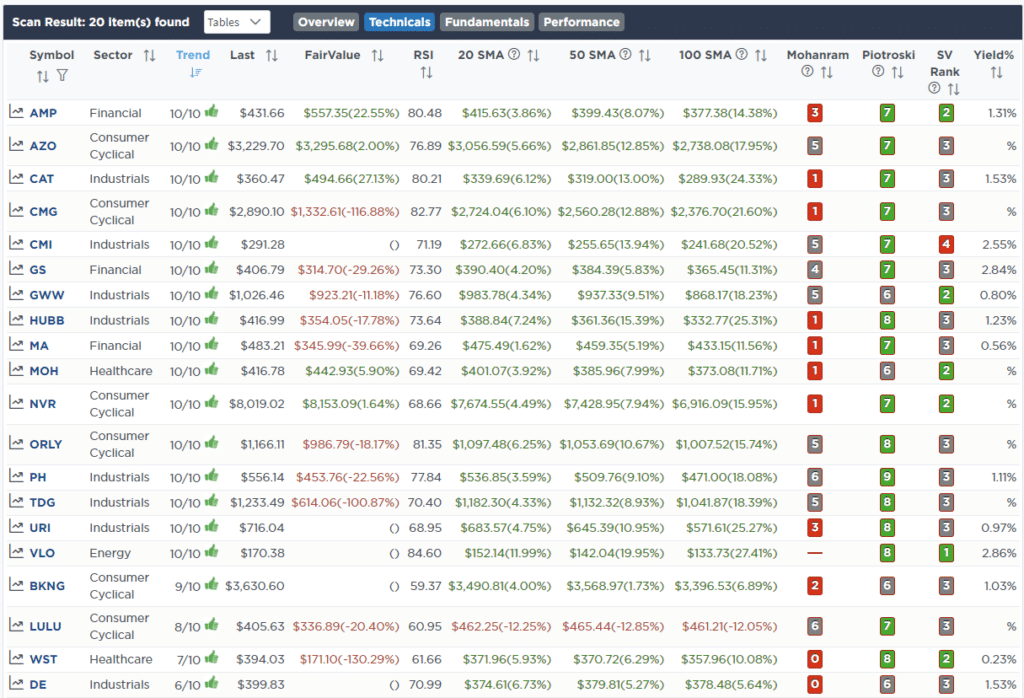Show help for 20 SMA
This screenshot has height=698, width=1024.
[514, 54]
